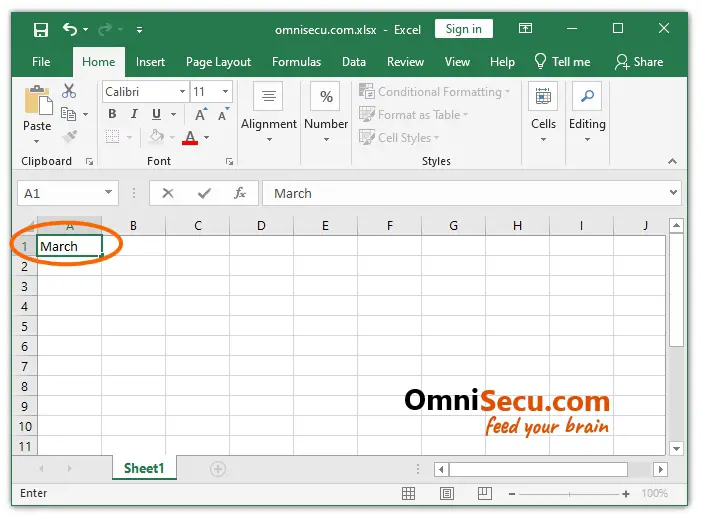Click the Save icon in quick access toolbar
The image size is (701, 516).
coord(41,30)
